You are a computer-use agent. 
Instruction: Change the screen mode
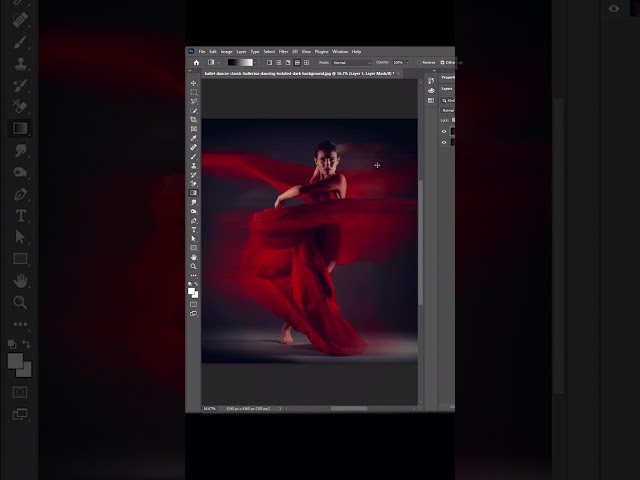[x=193, y=313]
